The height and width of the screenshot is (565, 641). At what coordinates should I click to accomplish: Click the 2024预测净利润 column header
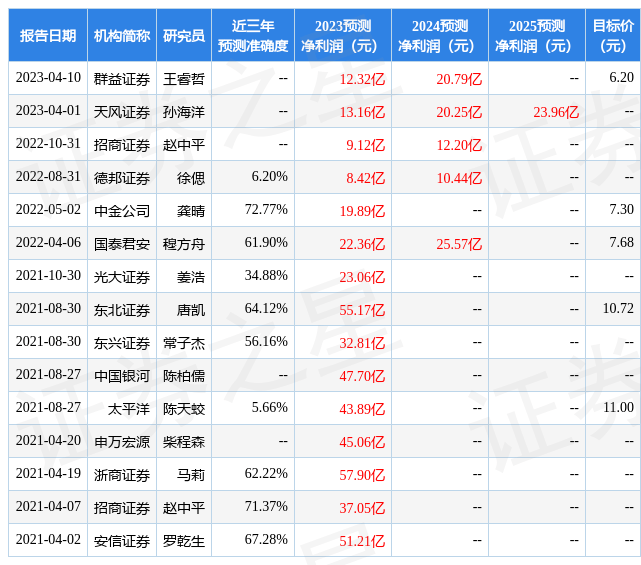pos(439,35)
